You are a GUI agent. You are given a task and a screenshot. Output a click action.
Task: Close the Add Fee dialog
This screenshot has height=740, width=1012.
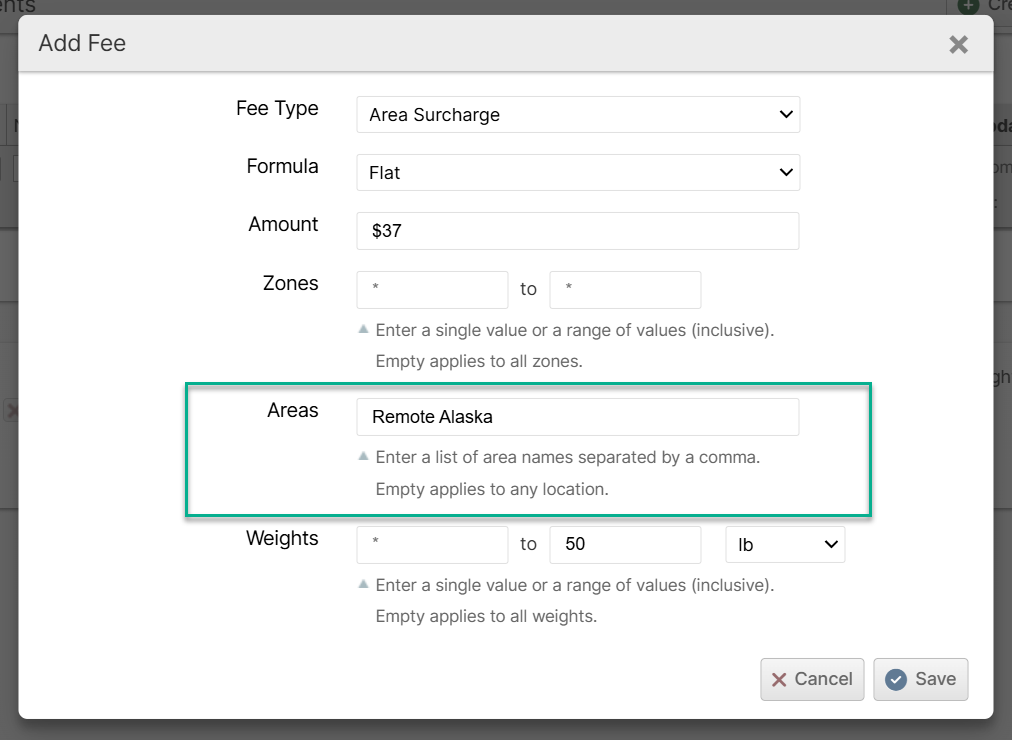(958, 44)
